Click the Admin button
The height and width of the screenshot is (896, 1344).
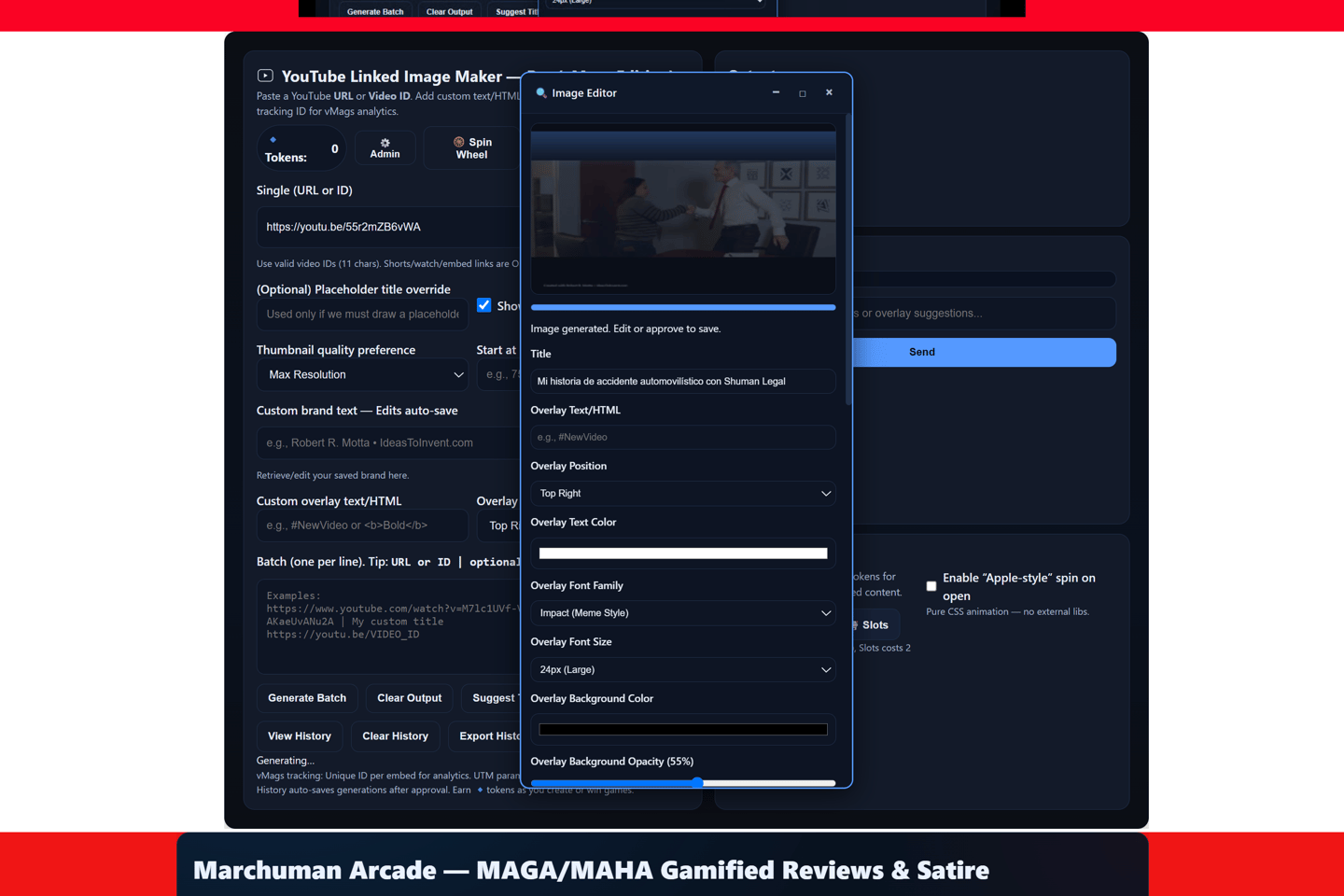point(385,147)
